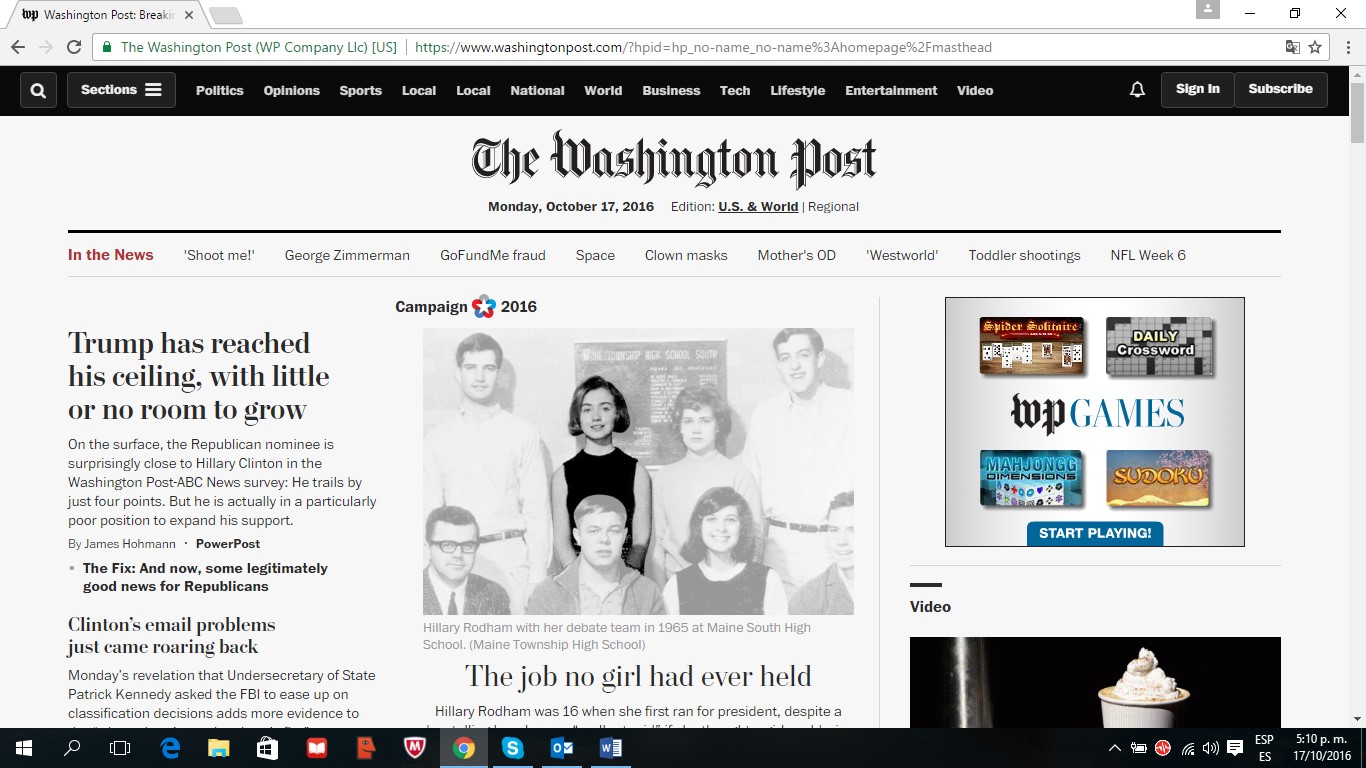Screen dimensions: 1366x768
Task: Open the World section
Action: click(x=603, y=90)
